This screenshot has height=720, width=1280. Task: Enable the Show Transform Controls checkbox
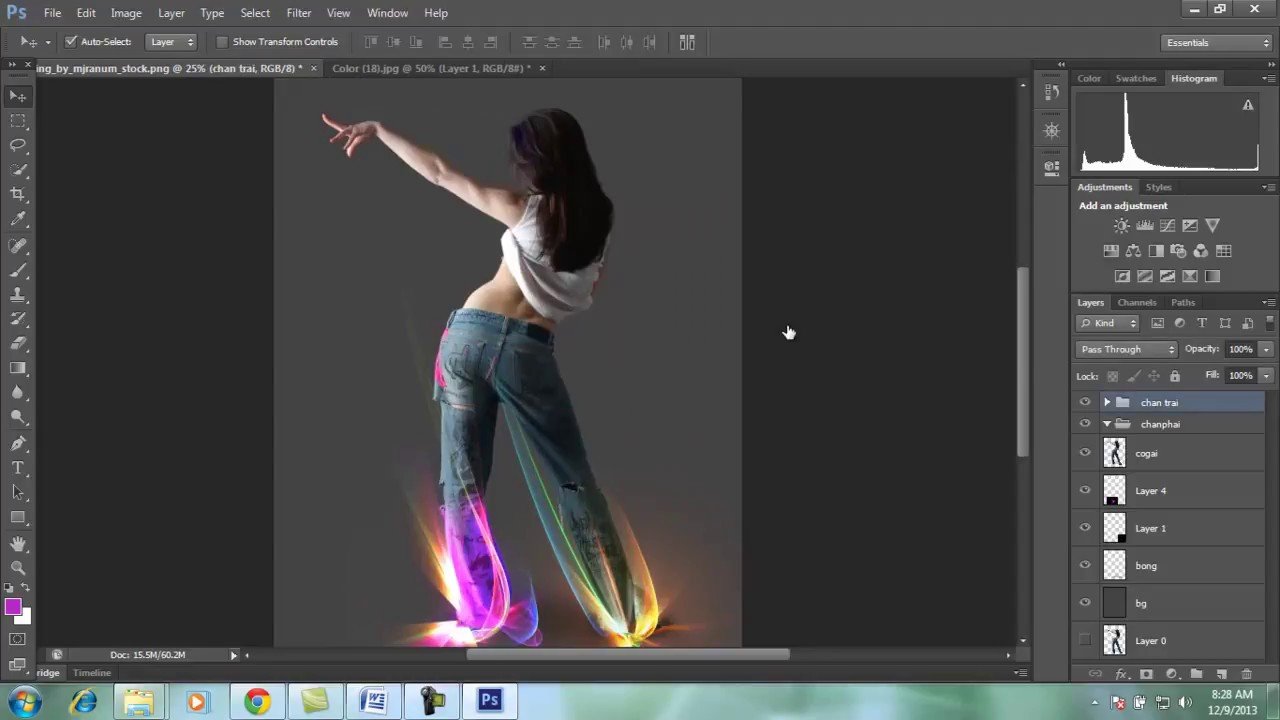[x=222, y=41]
